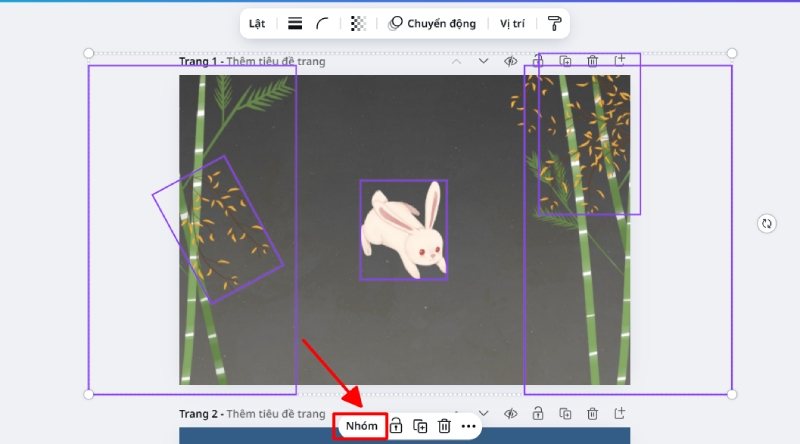
Task: Open the Vị trí (Position) panel
Action: [512, 23]
